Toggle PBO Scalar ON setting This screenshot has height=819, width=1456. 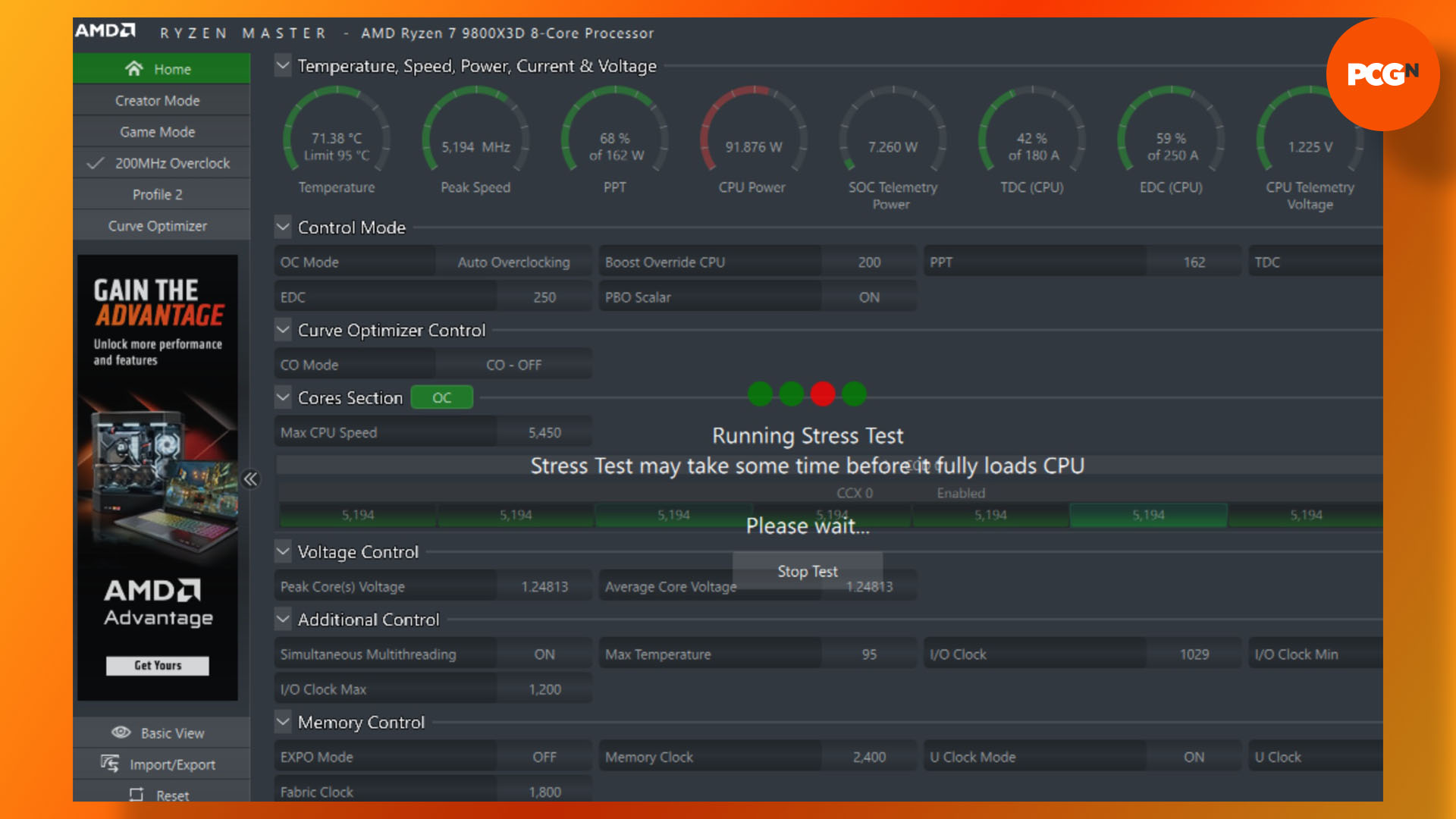[x=868, y=296]
